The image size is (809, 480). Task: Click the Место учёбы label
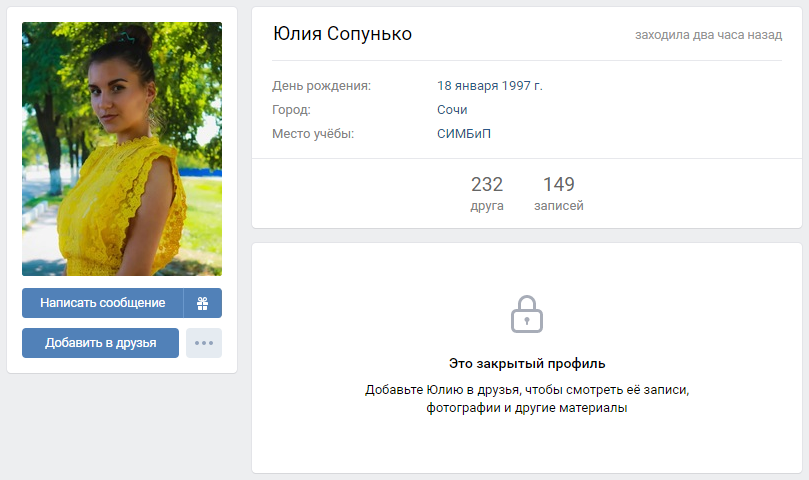313,134
